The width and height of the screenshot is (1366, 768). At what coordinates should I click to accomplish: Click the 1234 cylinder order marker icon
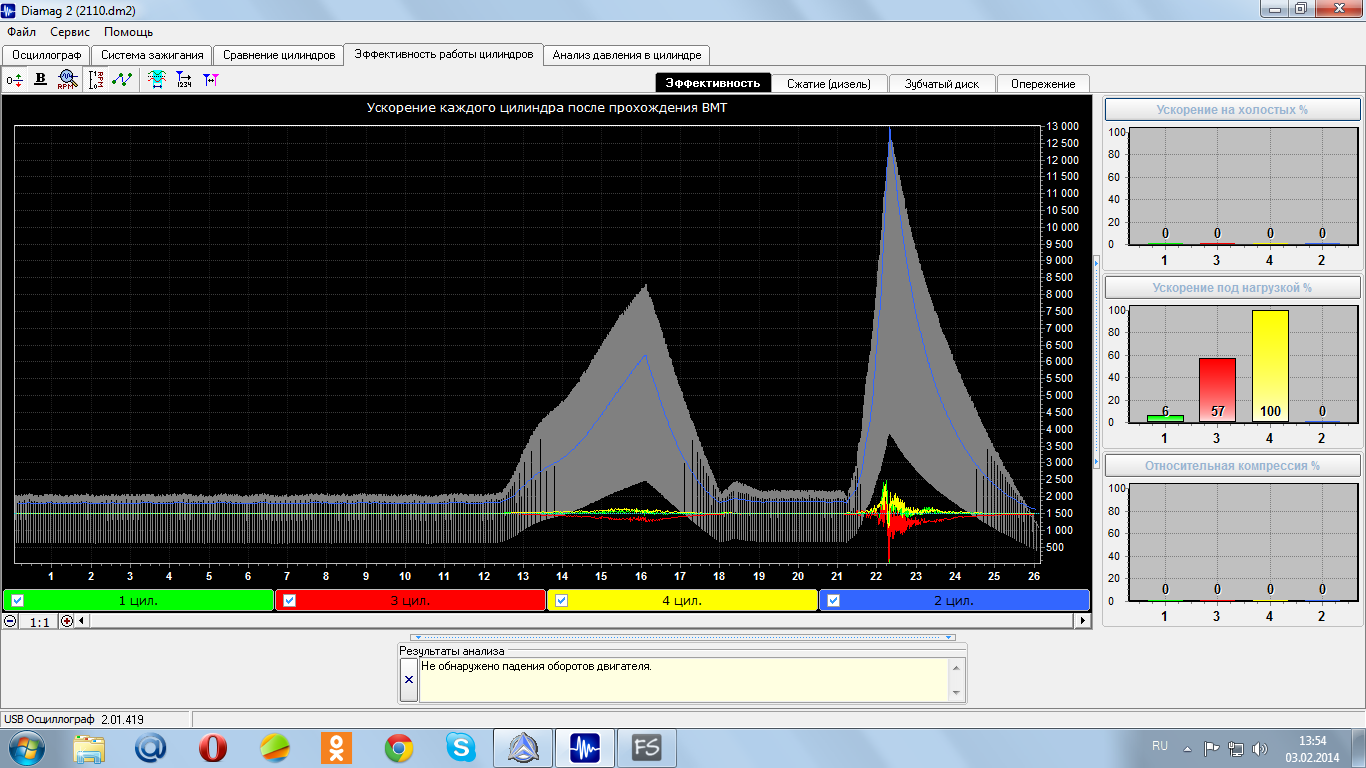[x=183, y=80]
